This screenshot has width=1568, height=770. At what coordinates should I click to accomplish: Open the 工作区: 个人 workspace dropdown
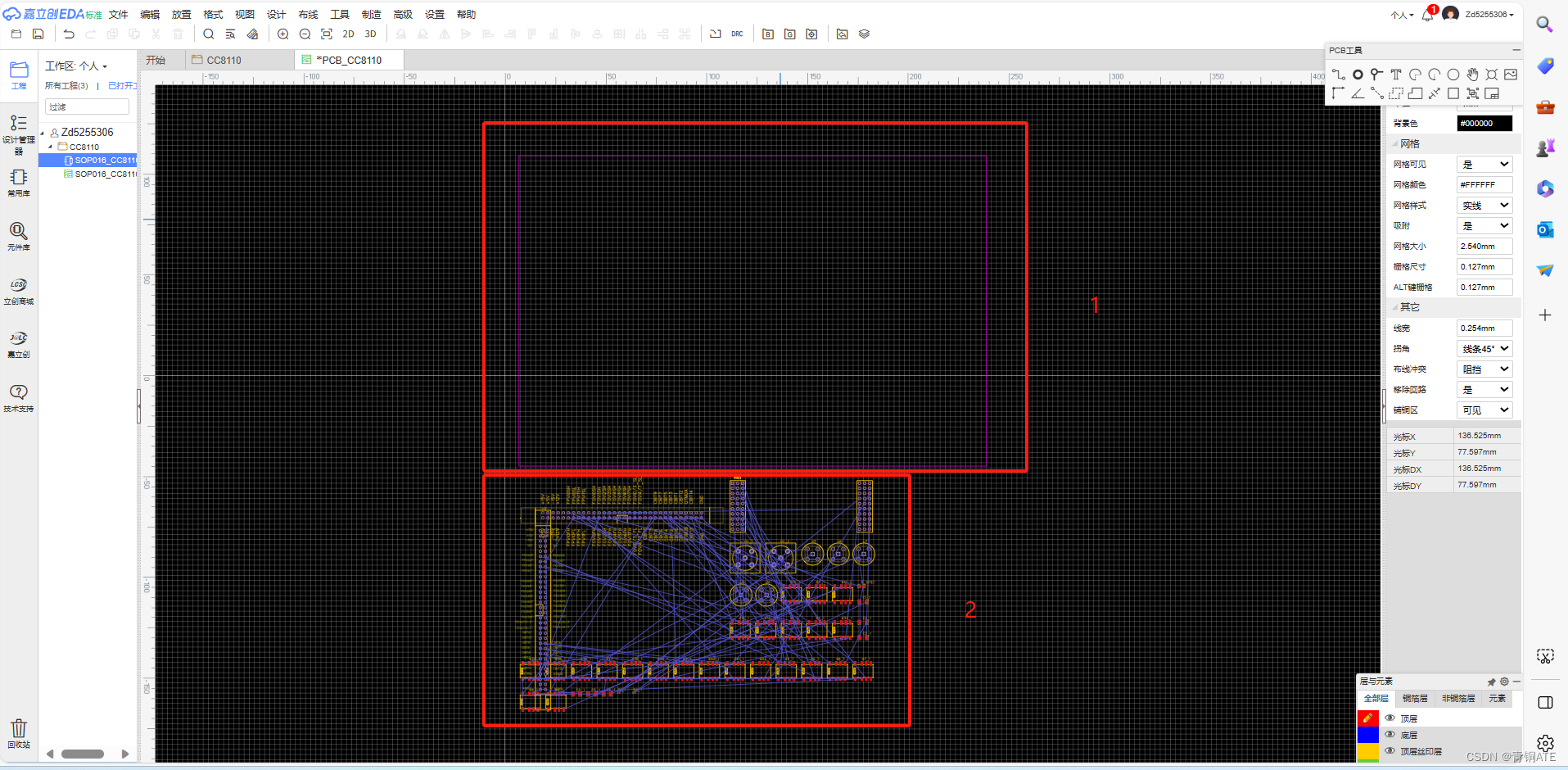(76, 66)
